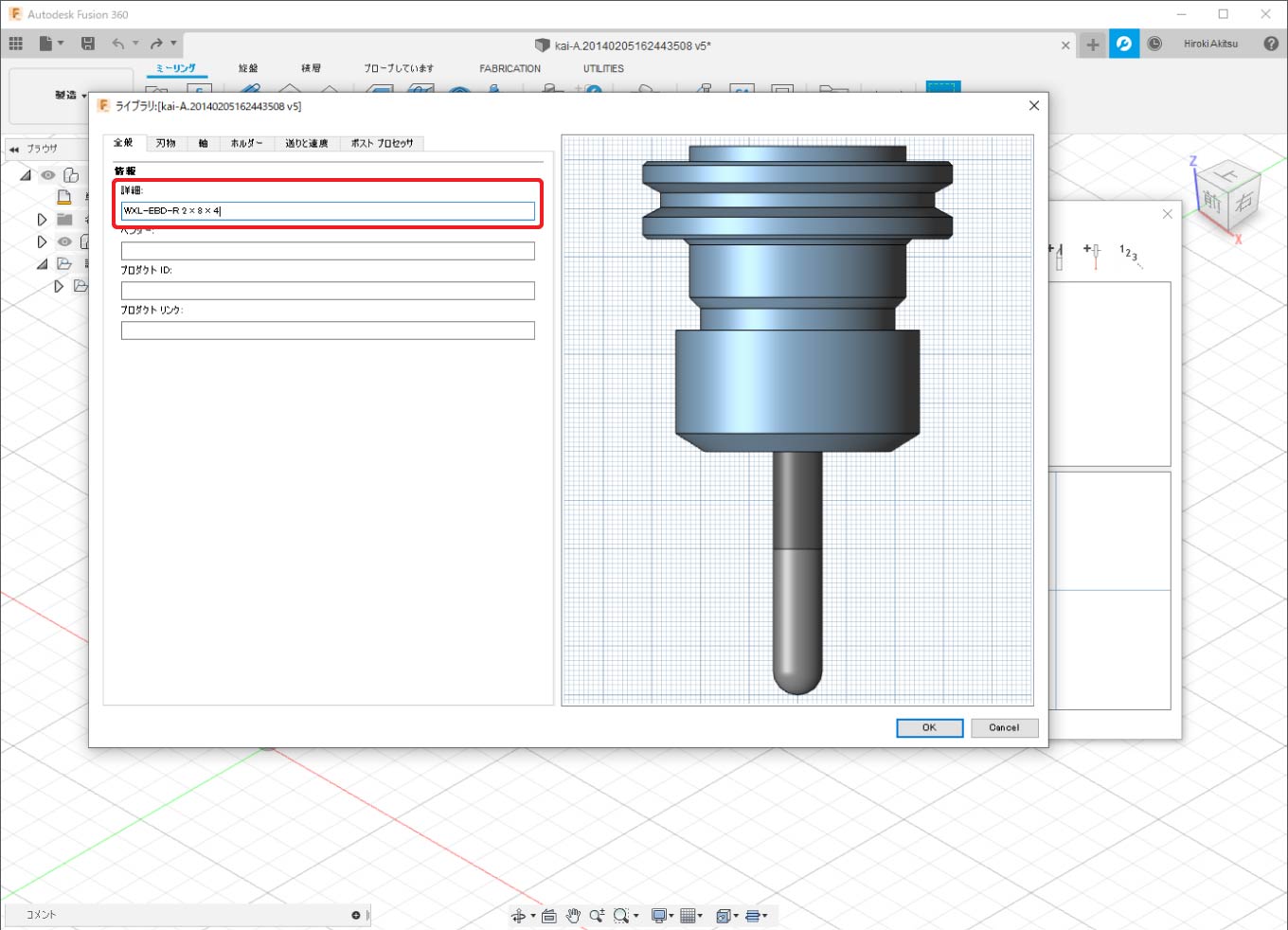Screen dimensions: 1288x930
Task: Click the プロダクト ID input field
Action: 328,291
